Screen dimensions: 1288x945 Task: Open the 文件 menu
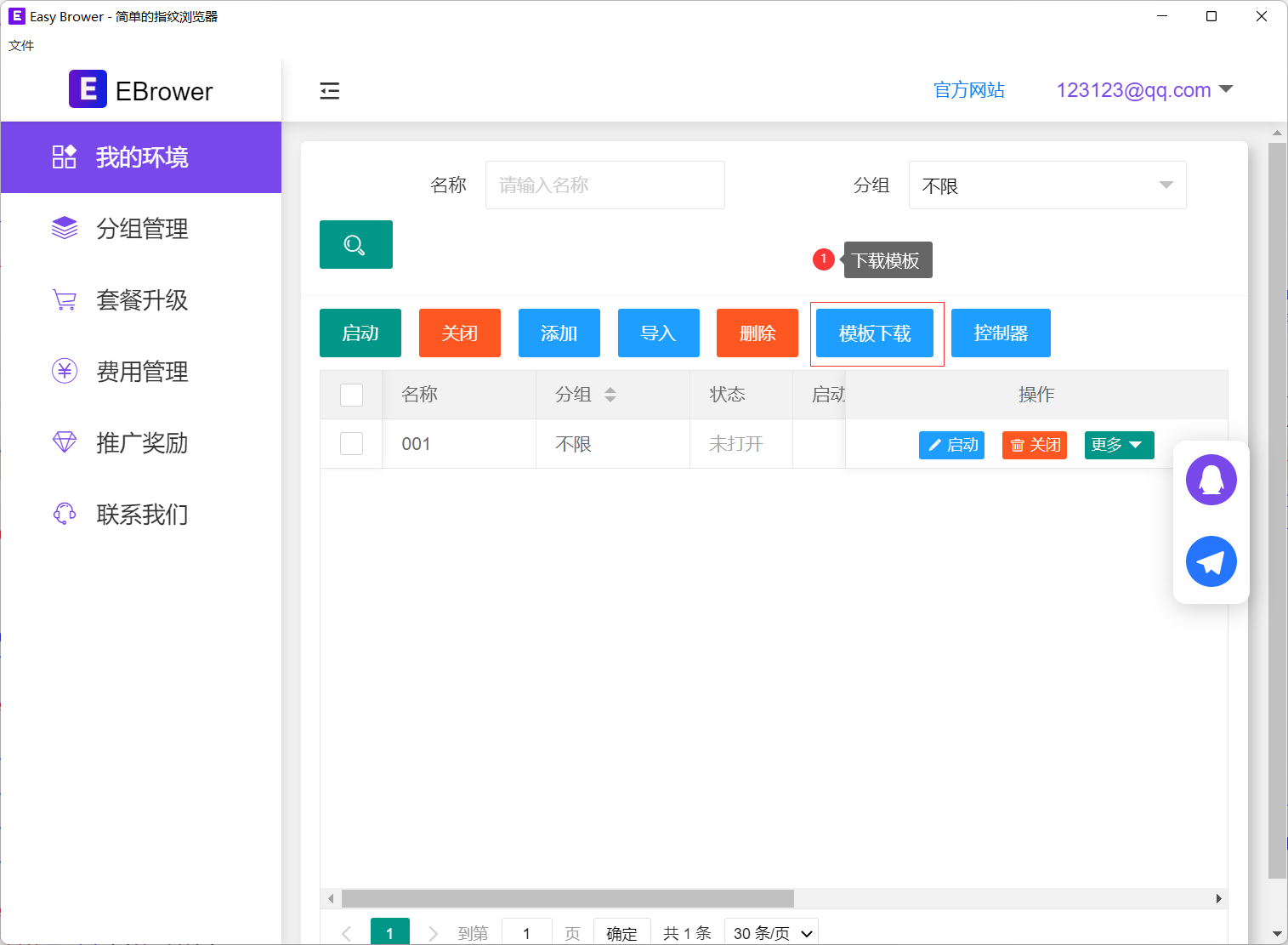(x=21, y=46)
